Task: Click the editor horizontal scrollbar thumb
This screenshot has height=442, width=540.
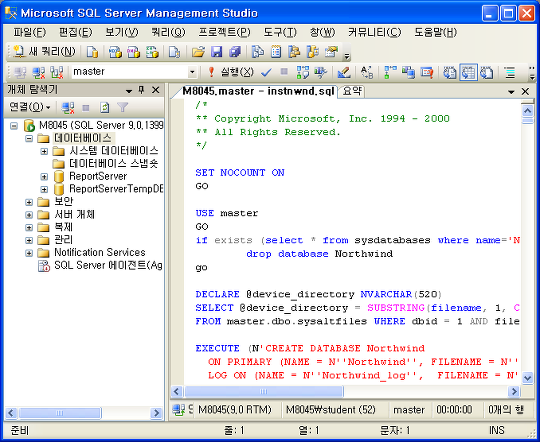Action: pos(264,391)
